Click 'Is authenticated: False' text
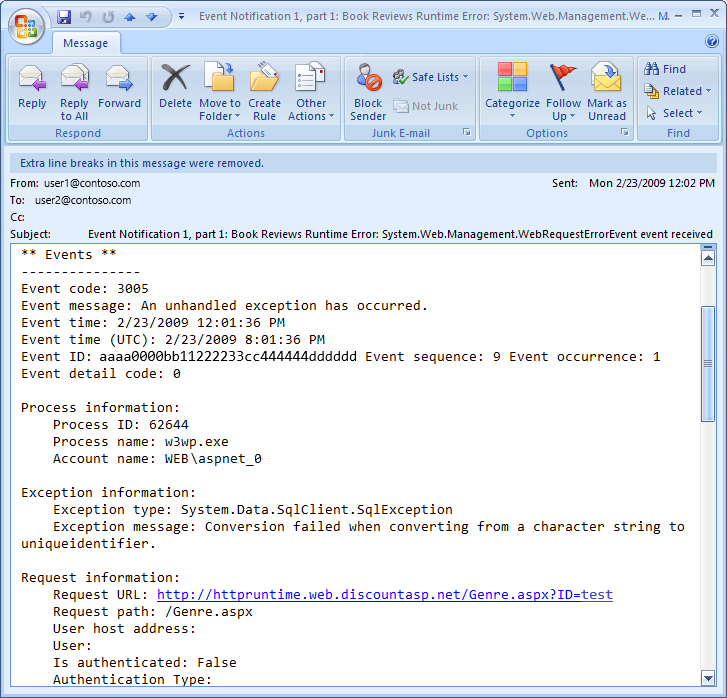Screen dimensions: 727x698 click(x=145, y=663)
